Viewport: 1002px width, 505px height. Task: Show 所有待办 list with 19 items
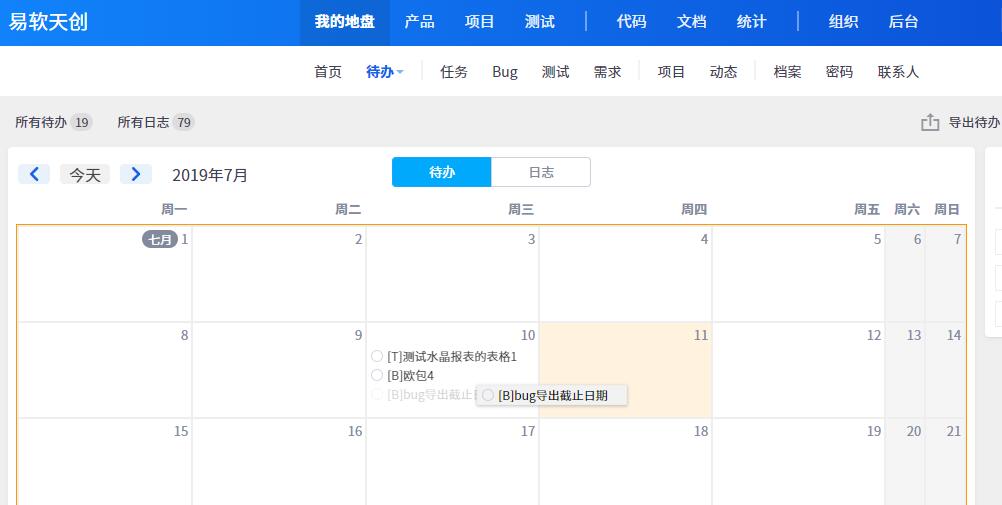(x=53, y=122)
